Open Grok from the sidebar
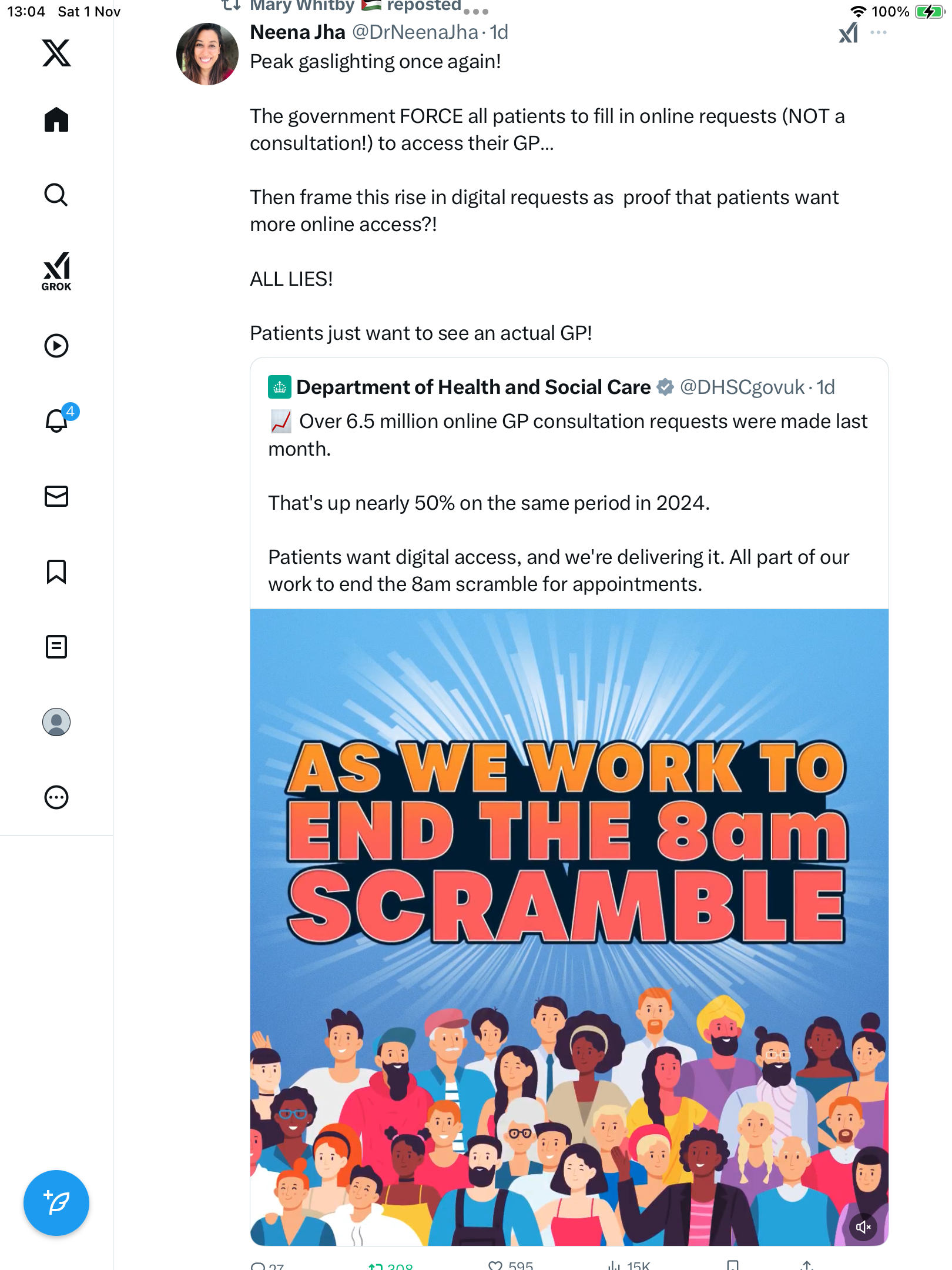 (x=56, y=271)
